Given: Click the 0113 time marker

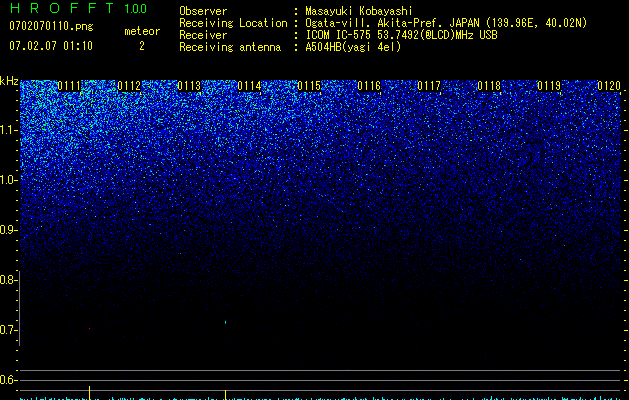Looking at the screenshot, I should click(189, 86).
